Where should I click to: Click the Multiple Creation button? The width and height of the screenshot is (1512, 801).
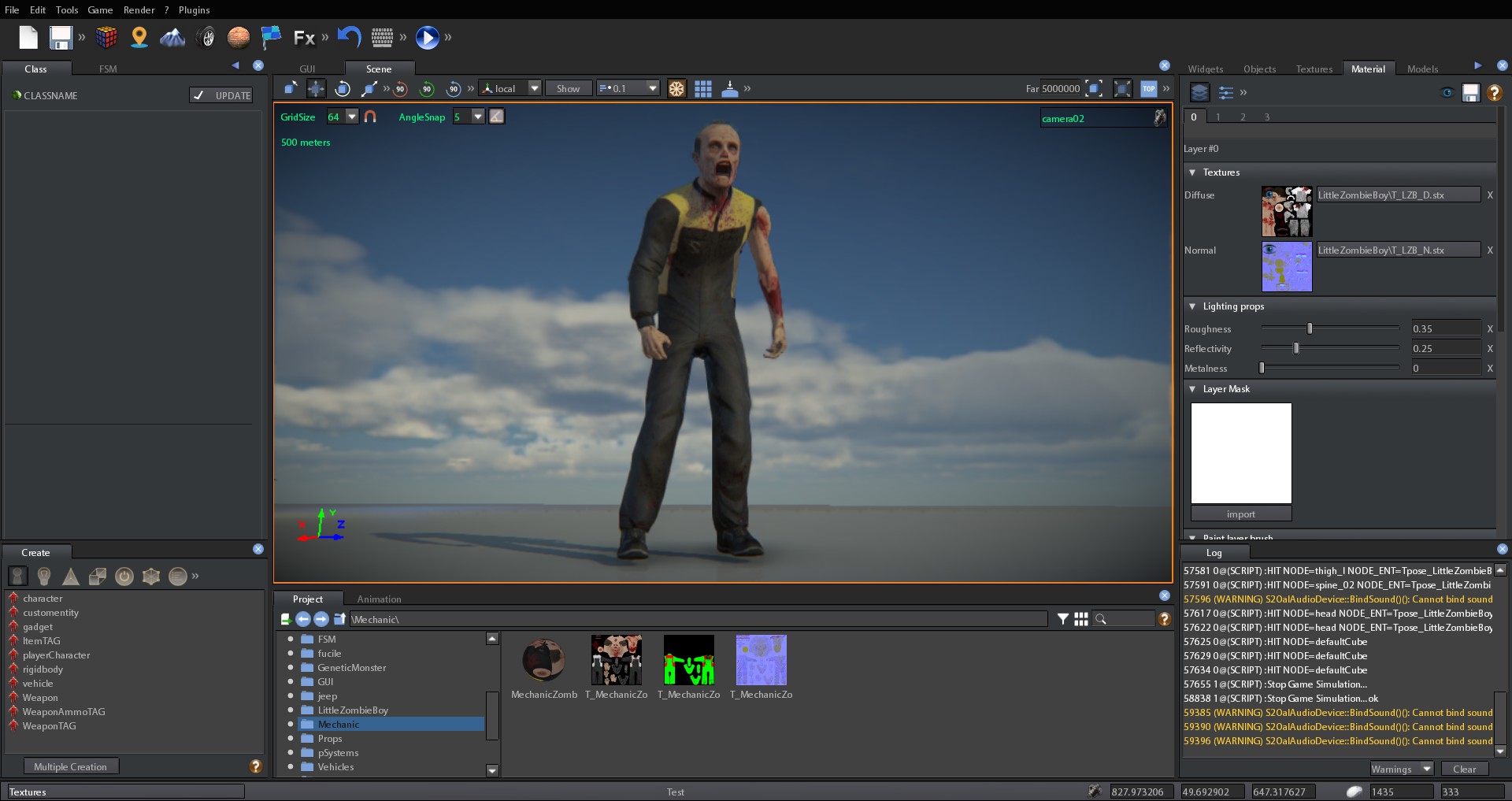pos(71,766)
